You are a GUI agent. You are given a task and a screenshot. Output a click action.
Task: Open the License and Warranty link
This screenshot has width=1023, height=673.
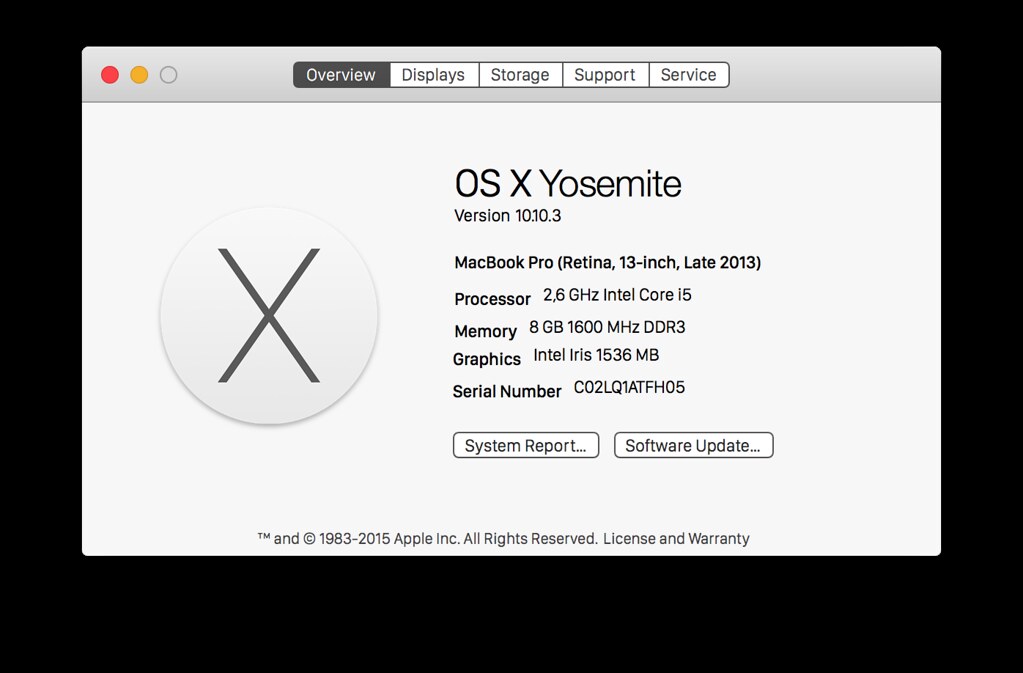676,539
